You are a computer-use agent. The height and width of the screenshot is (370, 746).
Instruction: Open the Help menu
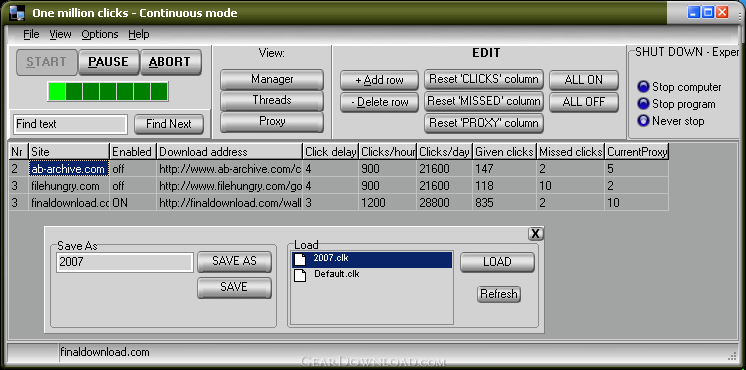(x=138, y=34)
